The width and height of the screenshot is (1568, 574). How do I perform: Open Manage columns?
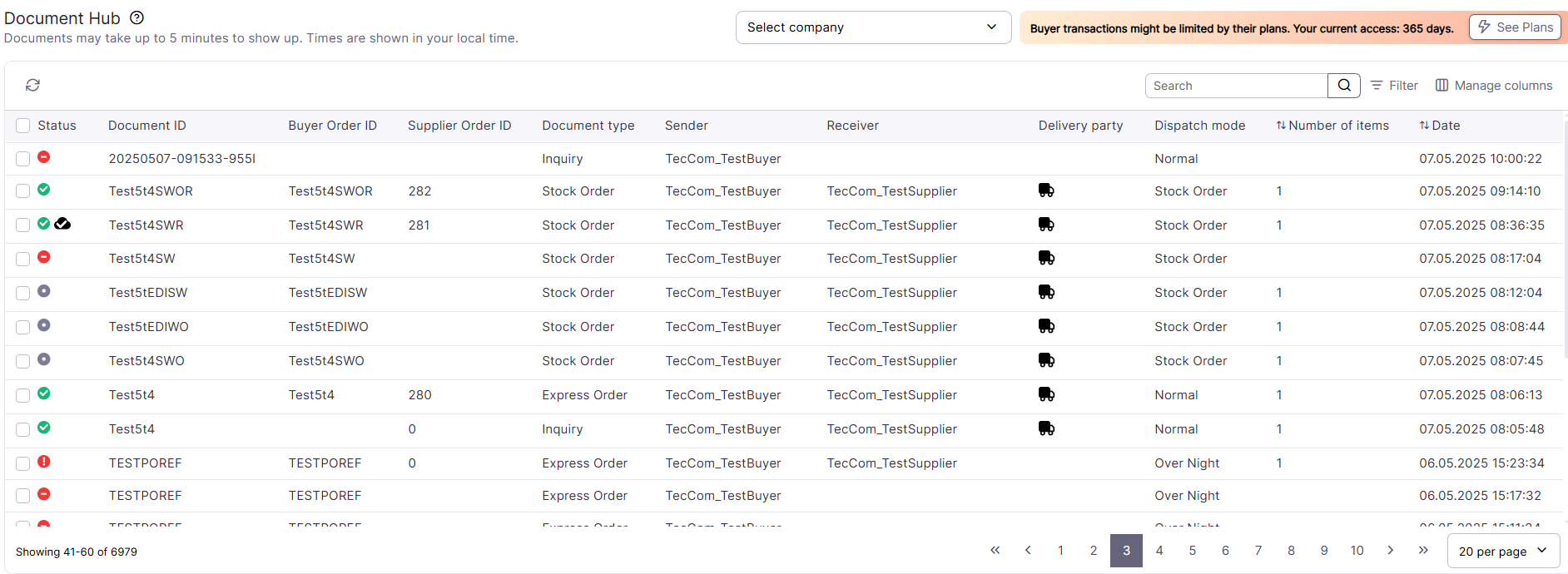(1494, 86)
